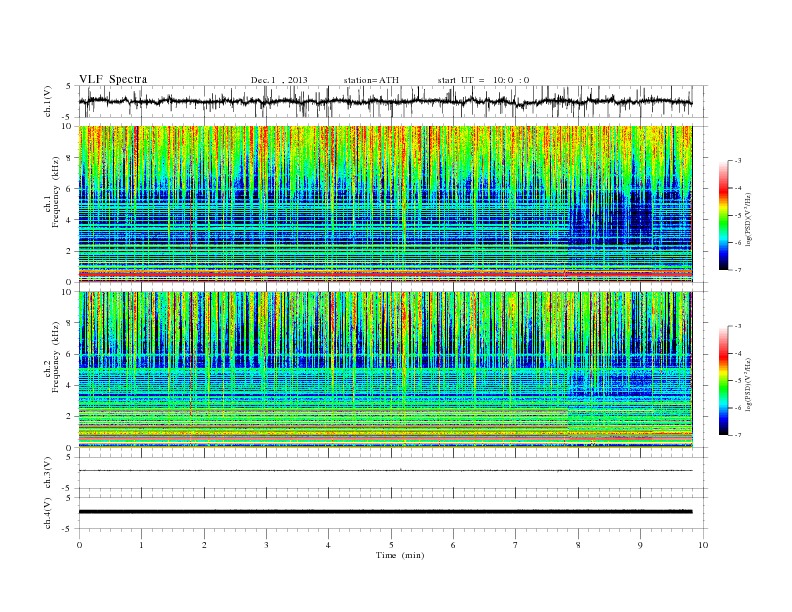Select the ch.1 "Frequency (kHz)" axis label
The height and width of the screenshot is (612, 792).
[x=56, y=192]
